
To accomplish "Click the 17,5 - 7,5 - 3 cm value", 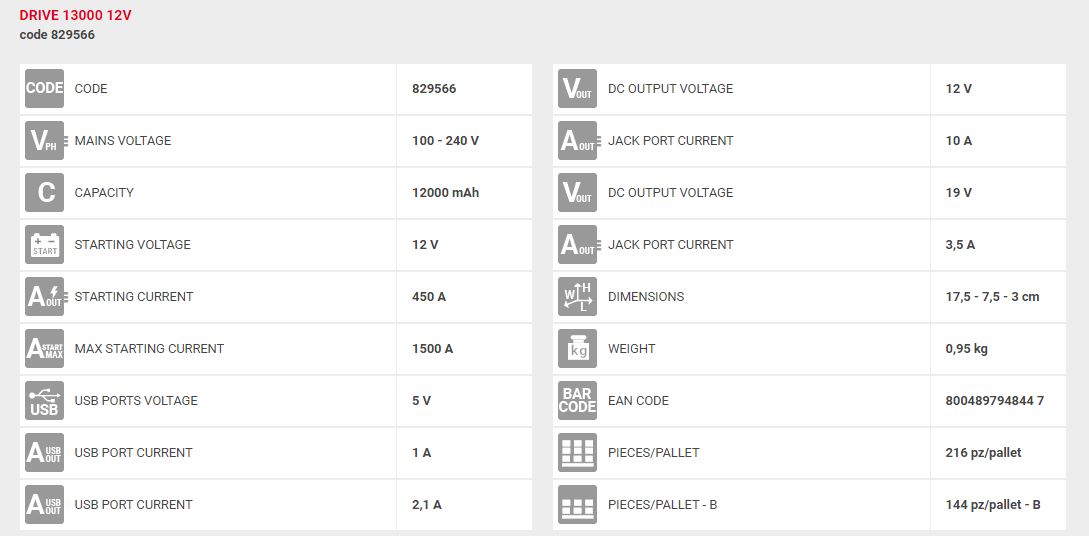I will point(992,297).
